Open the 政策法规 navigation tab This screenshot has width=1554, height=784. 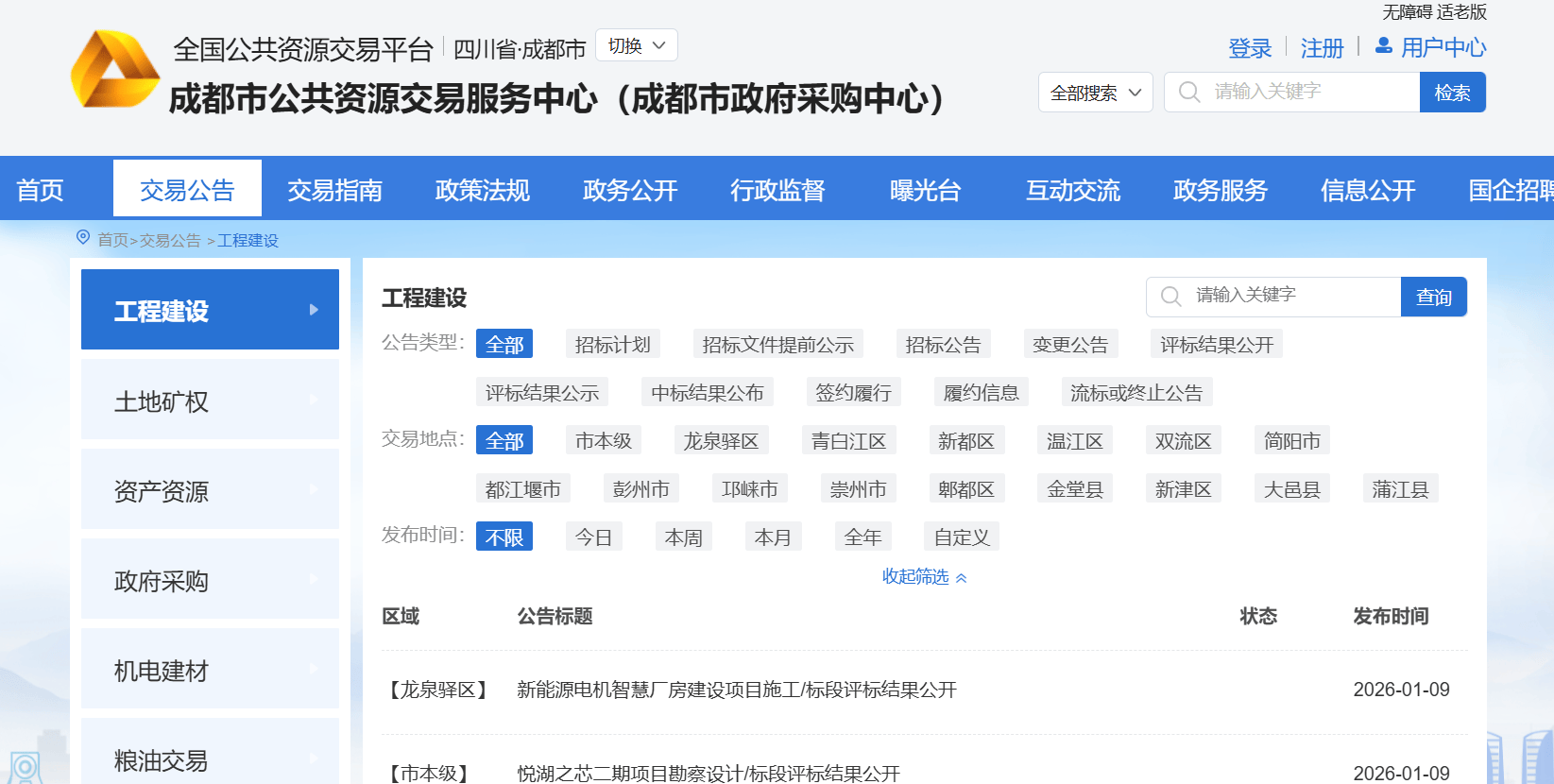(x=482, y=190)
